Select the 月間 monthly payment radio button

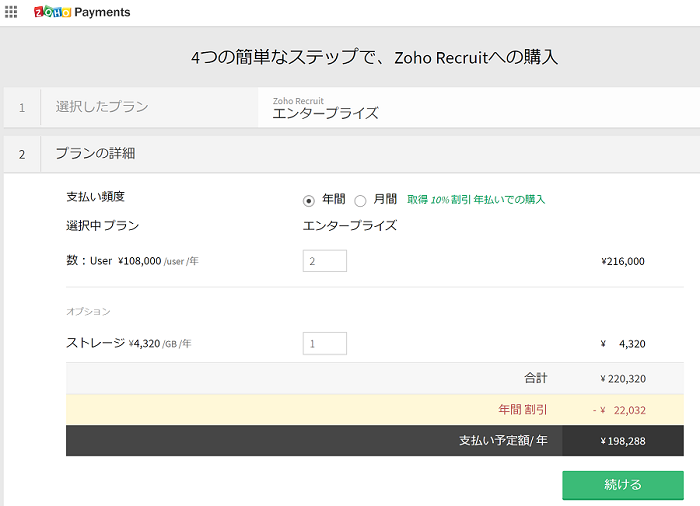360,201
